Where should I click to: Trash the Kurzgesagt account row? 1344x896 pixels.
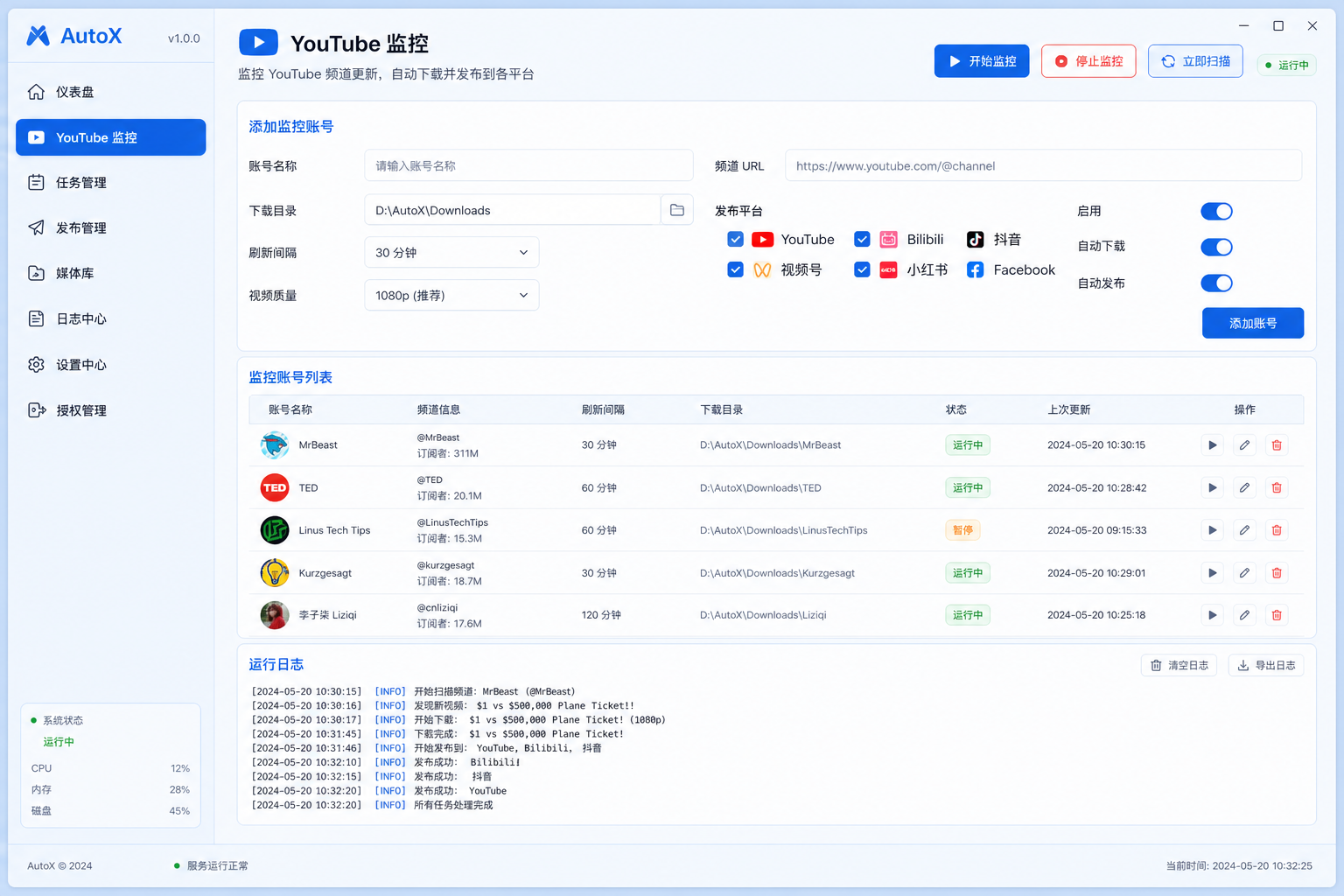pos(1277,573)
